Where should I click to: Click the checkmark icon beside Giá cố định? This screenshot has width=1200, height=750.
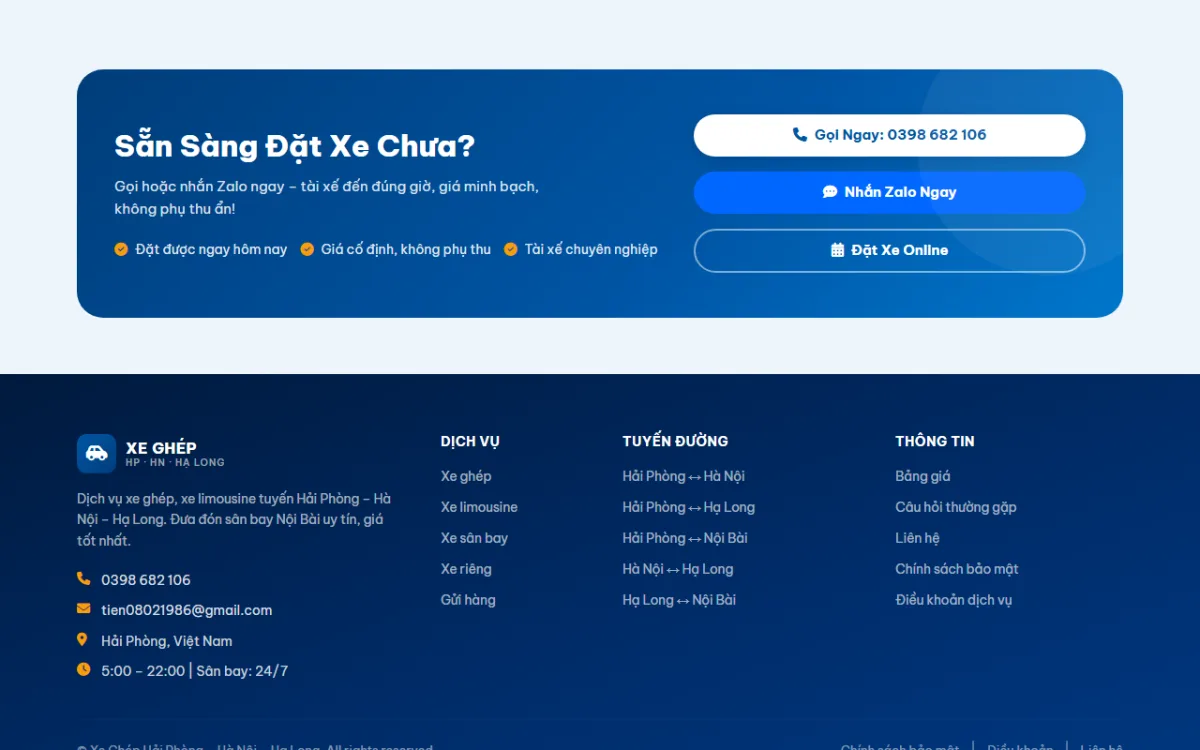coord(307,249)
